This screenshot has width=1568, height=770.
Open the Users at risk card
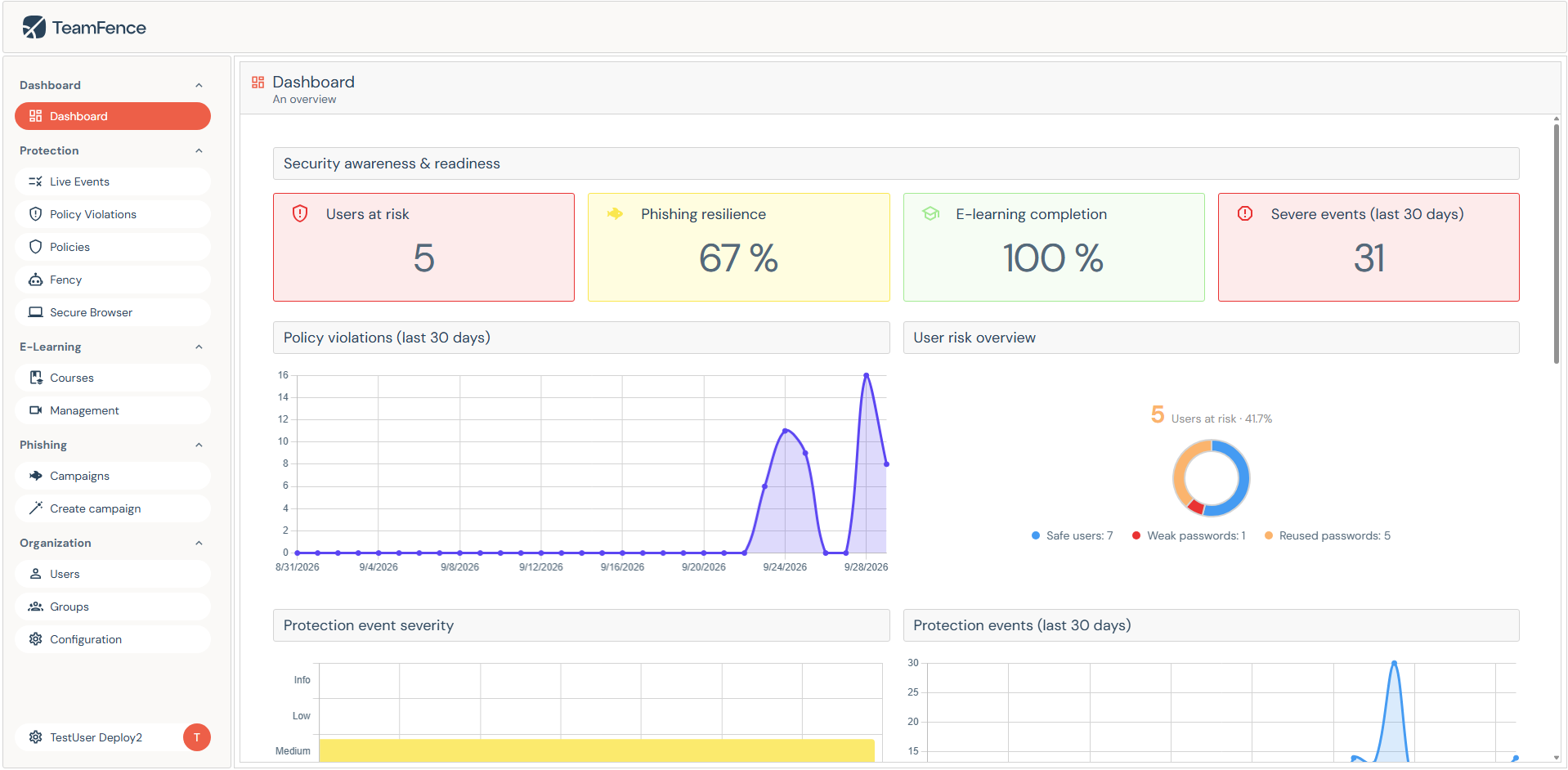click(x=423, y=247)
